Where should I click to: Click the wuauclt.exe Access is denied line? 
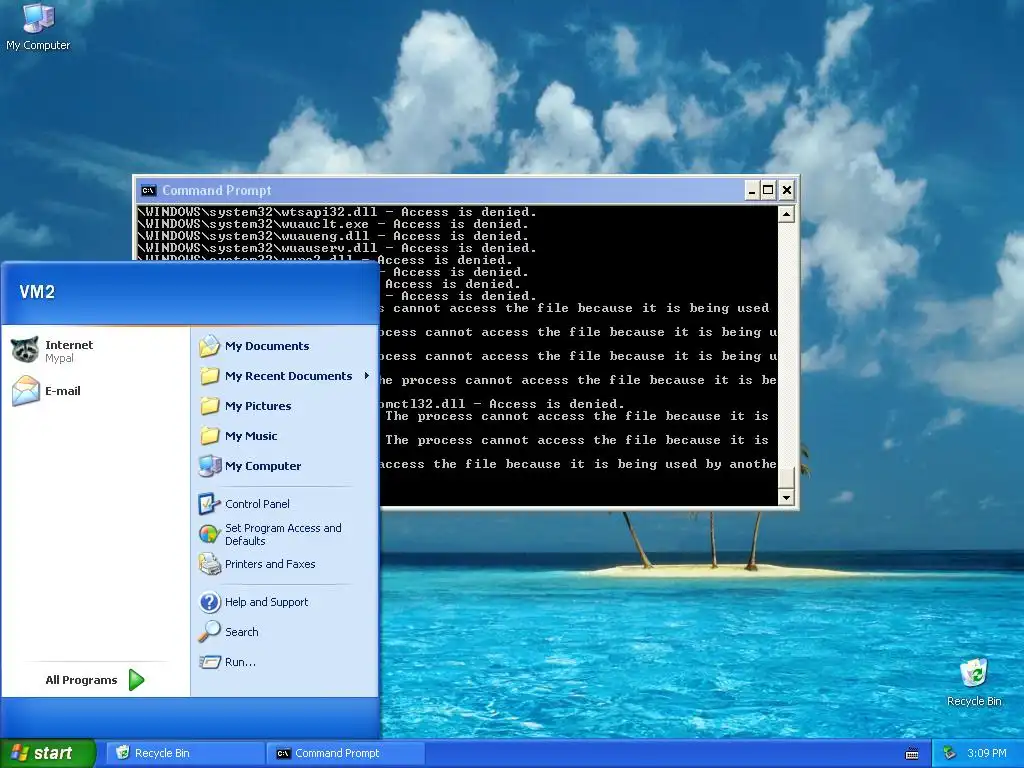pos(333,224)
